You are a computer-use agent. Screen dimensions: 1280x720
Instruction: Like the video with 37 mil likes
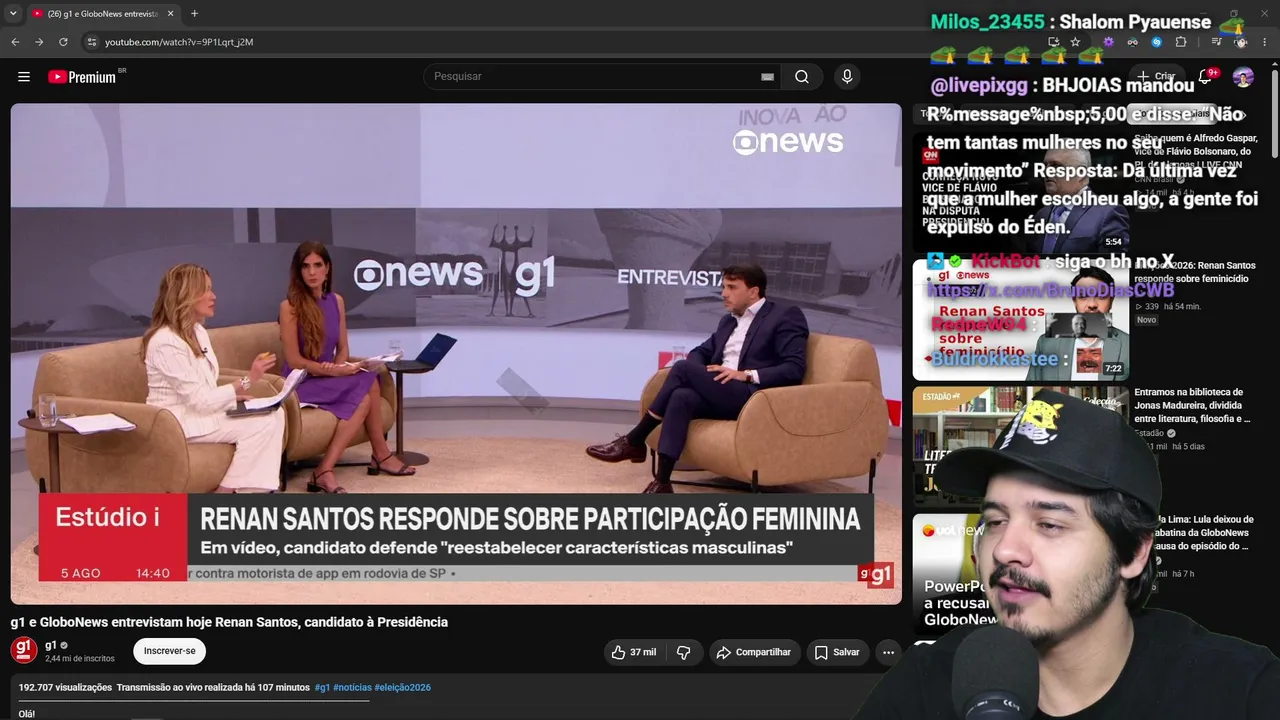pyautogui.click(x=633, y=652)
